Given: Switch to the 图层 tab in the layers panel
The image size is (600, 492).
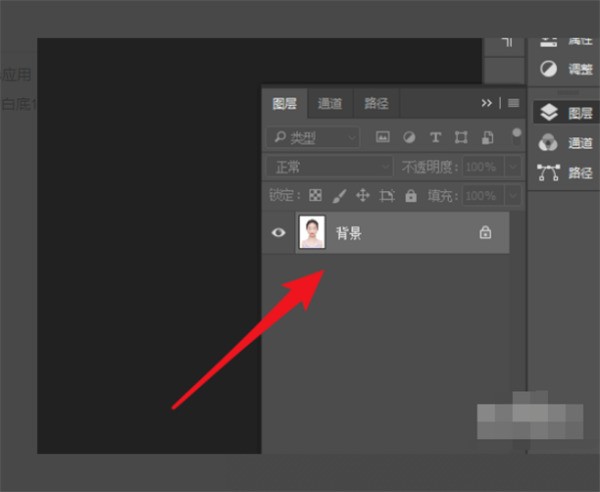Looking at the screenshot, I should point(284,103).
